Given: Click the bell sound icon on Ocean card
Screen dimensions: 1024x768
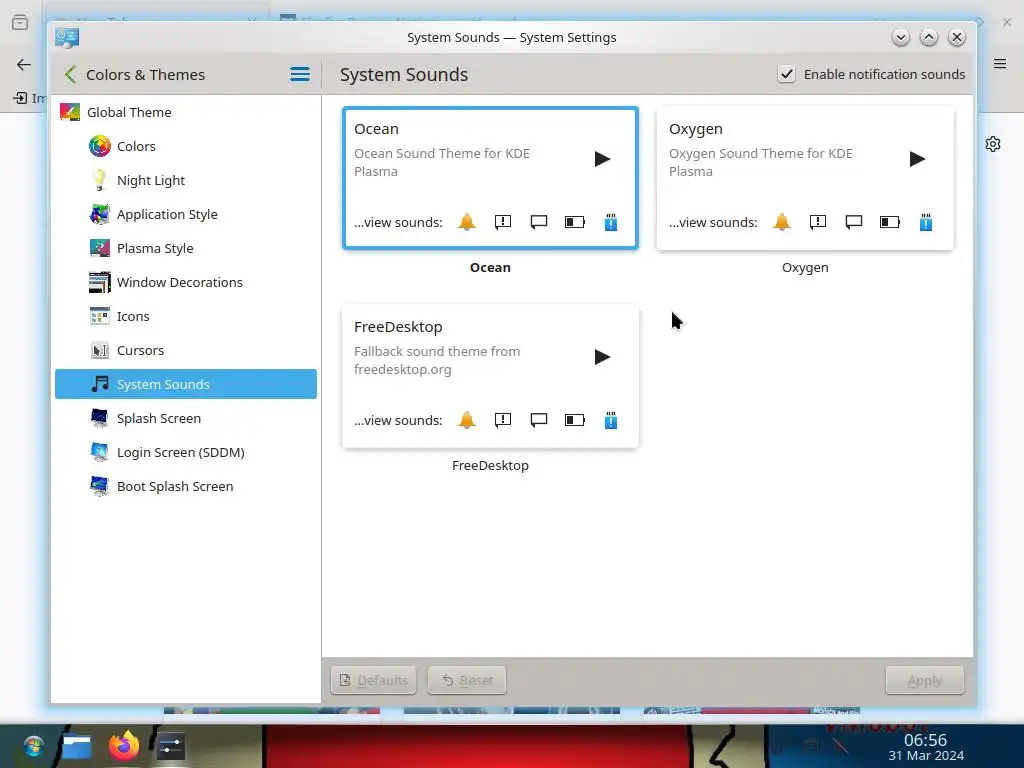Looking at the screenshot, I should click(x=466, y=222).
